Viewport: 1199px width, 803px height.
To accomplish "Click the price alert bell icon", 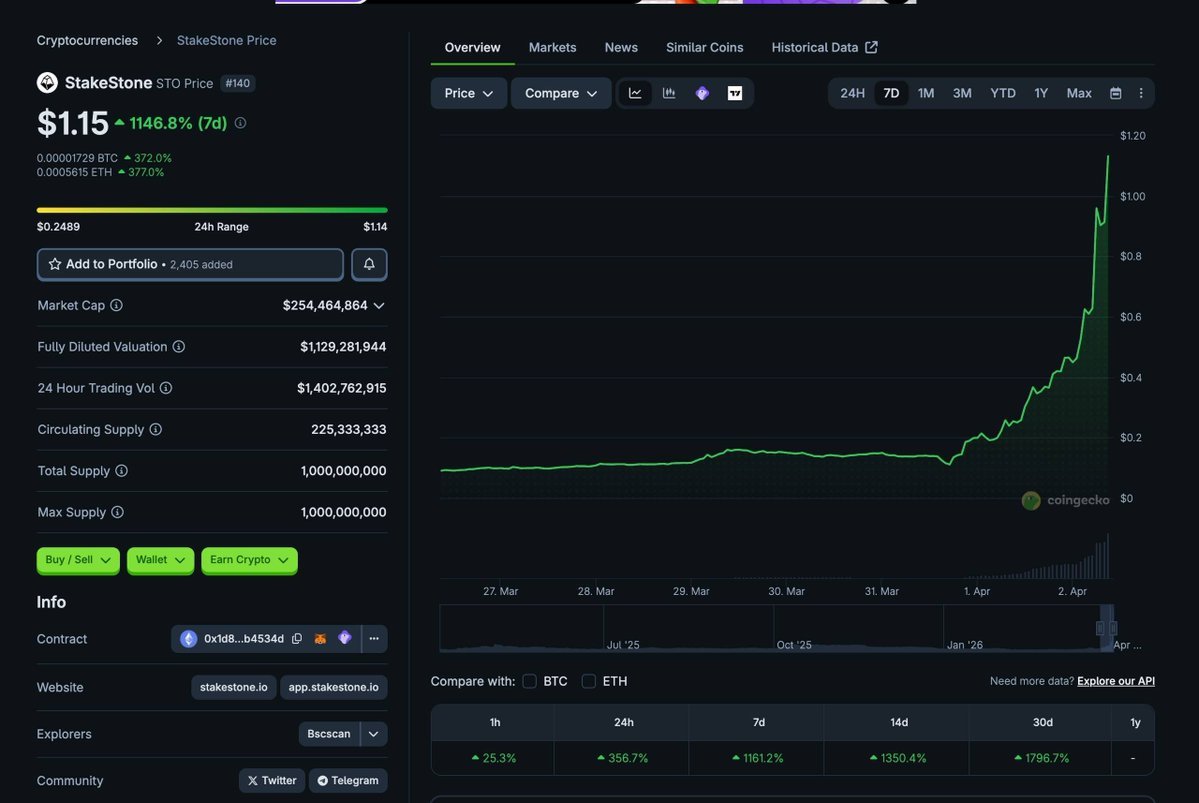I will [x=369, y=264].
